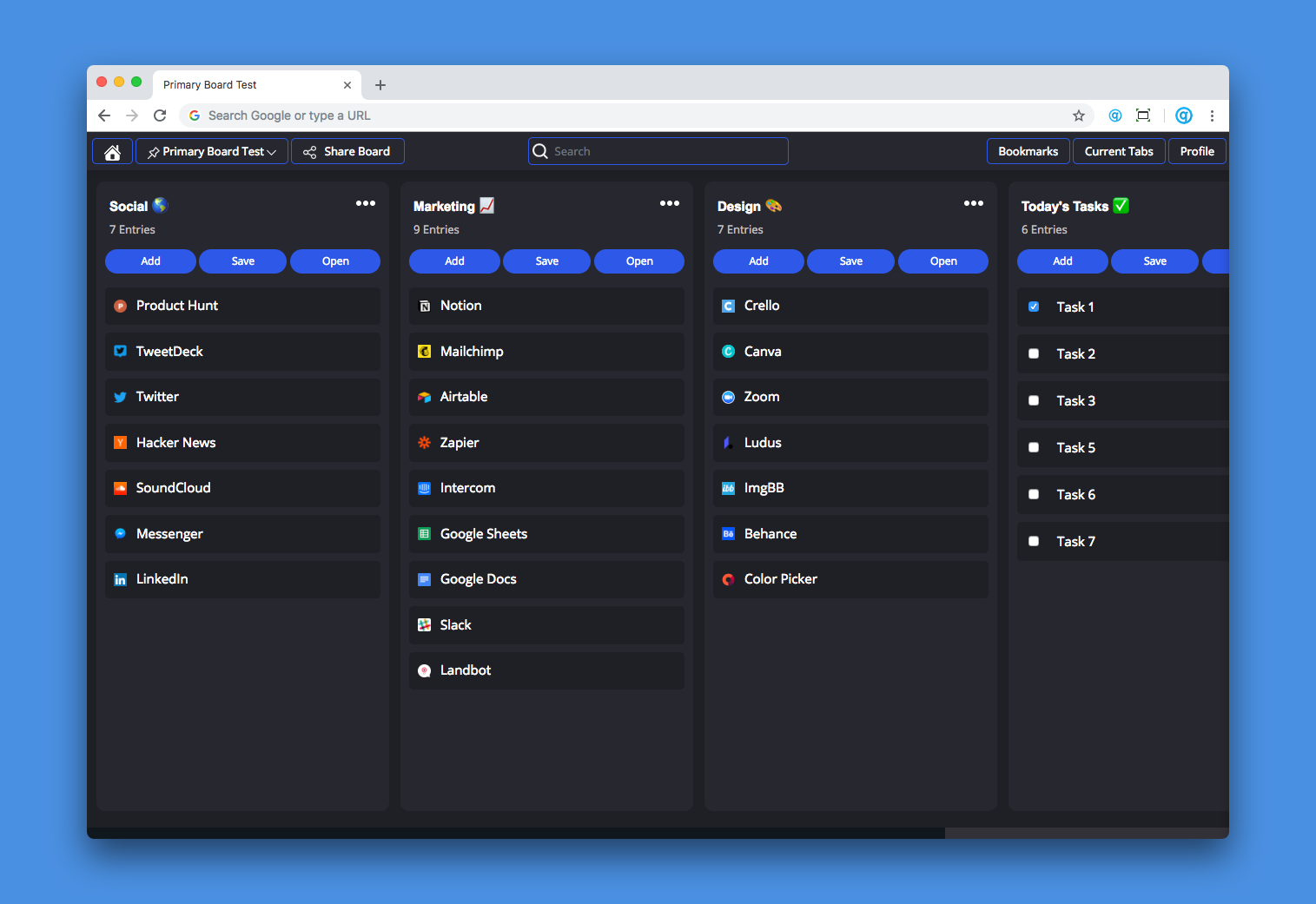This screenshot has height=904, width=1316.
Task: Switch to the Primary Board Test browser tab
Action: tap(257, 85)
